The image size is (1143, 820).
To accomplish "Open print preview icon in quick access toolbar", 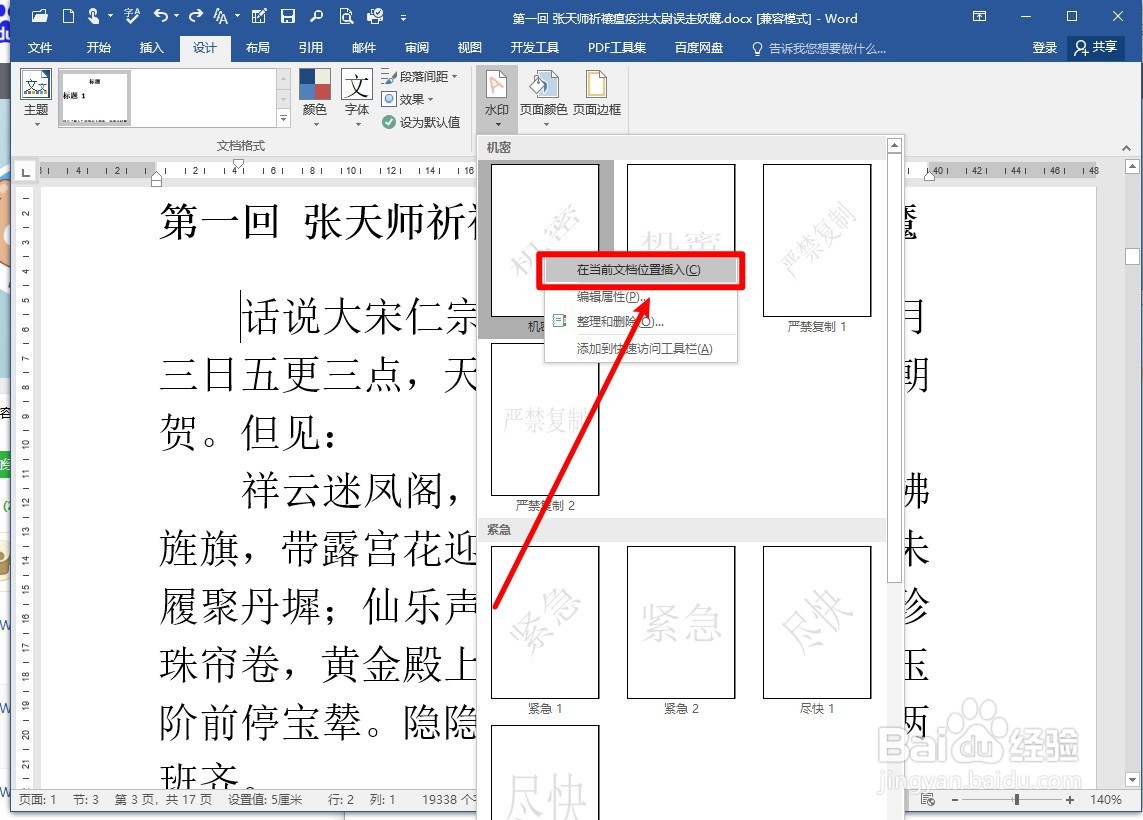I will [x=346, y=15].
